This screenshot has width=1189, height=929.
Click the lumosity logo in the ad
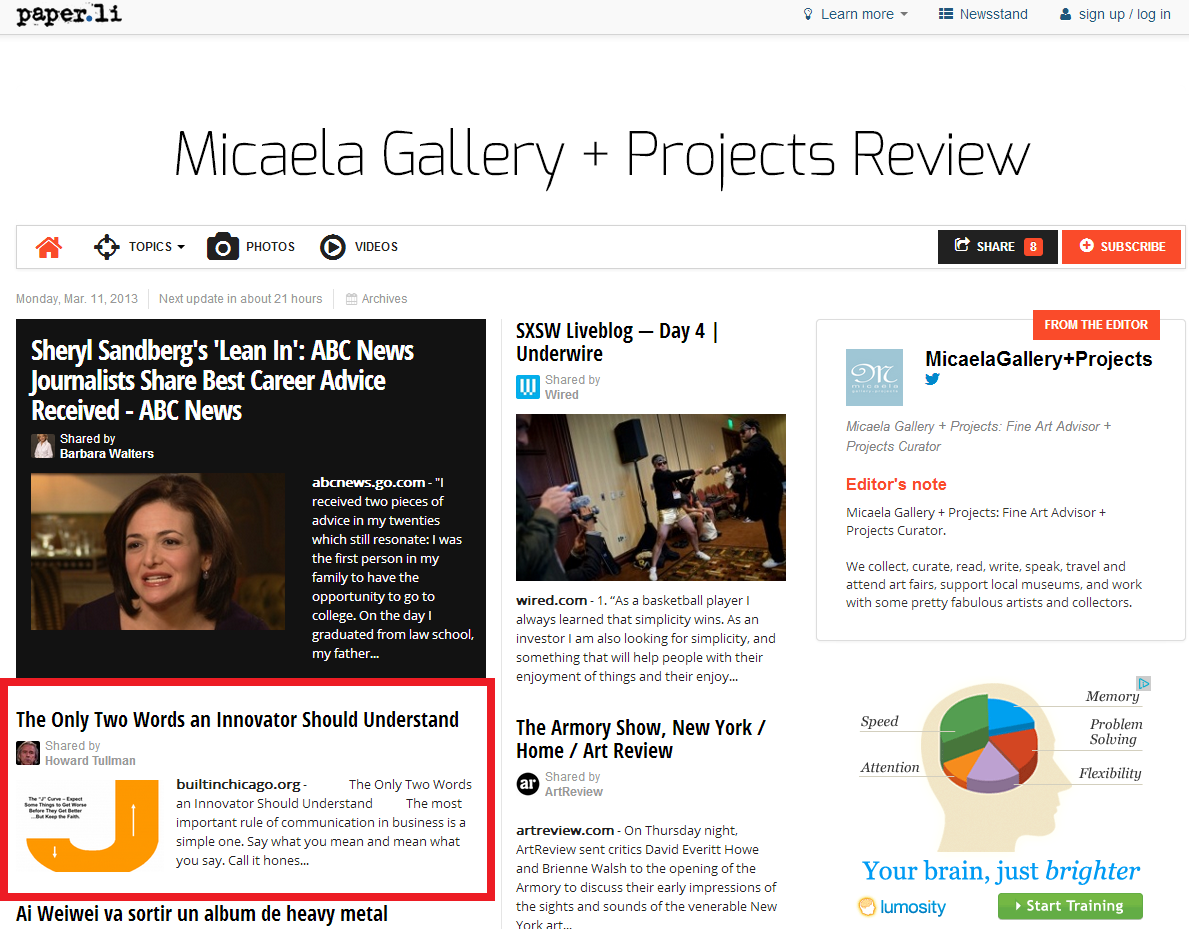pyautogui.click(x=902, y=906)
